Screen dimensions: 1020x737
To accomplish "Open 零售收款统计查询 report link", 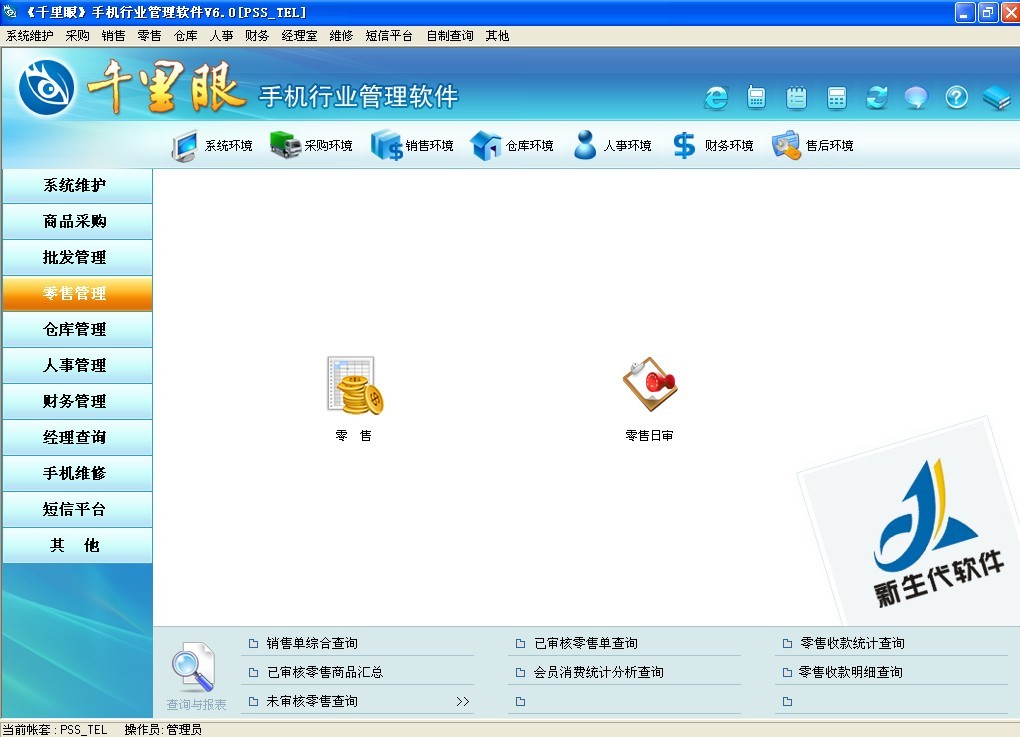I will click(852, 643).
